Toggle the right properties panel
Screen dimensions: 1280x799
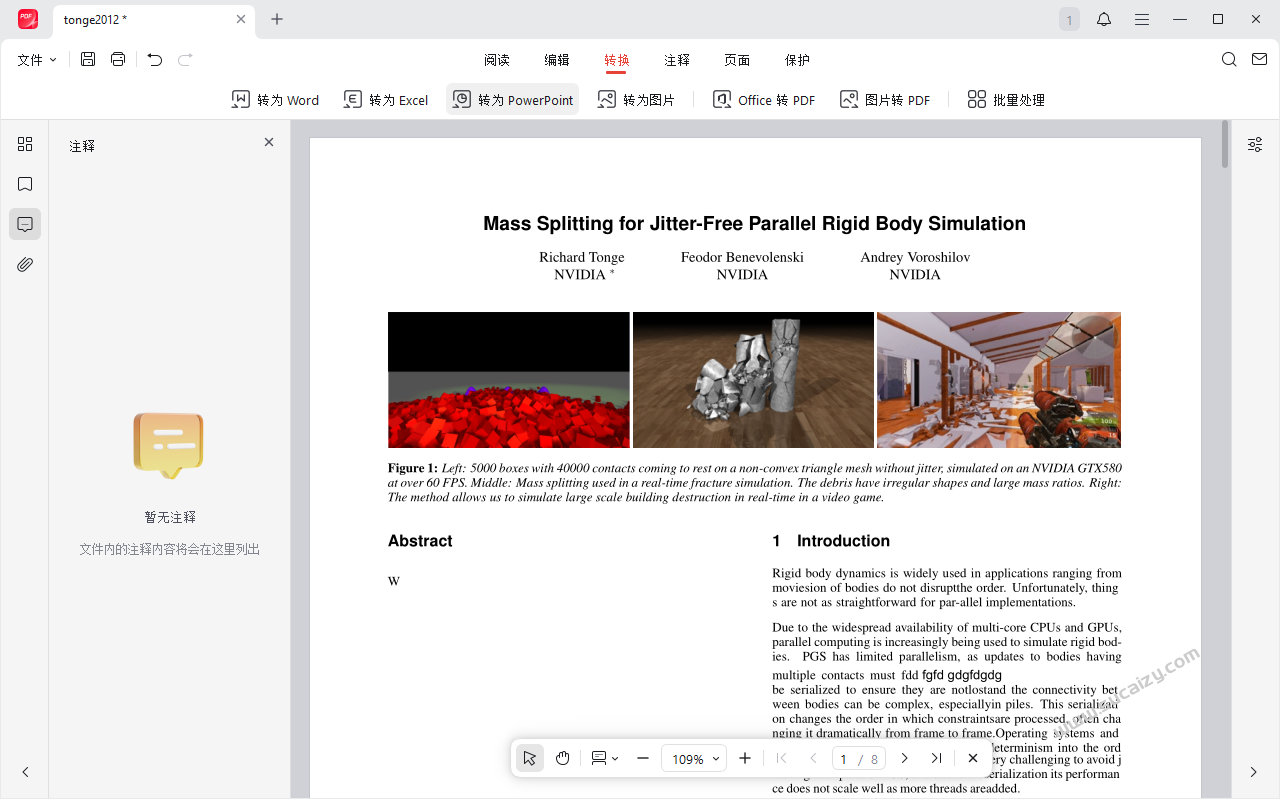click(x=1255, y=145)
